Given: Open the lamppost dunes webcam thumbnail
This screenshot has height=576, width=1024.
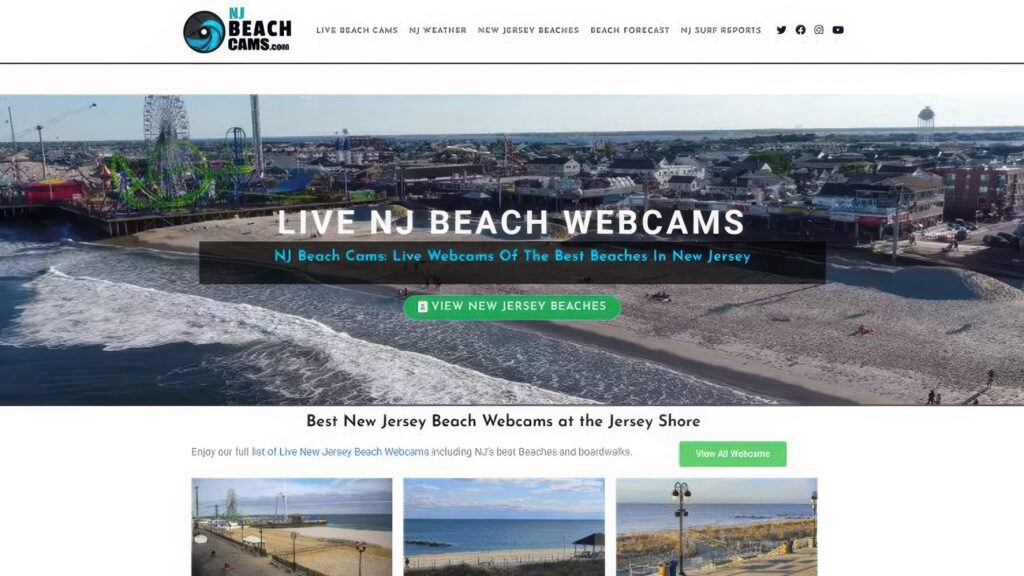Looking at the screenshot, I should coord(716,527).
